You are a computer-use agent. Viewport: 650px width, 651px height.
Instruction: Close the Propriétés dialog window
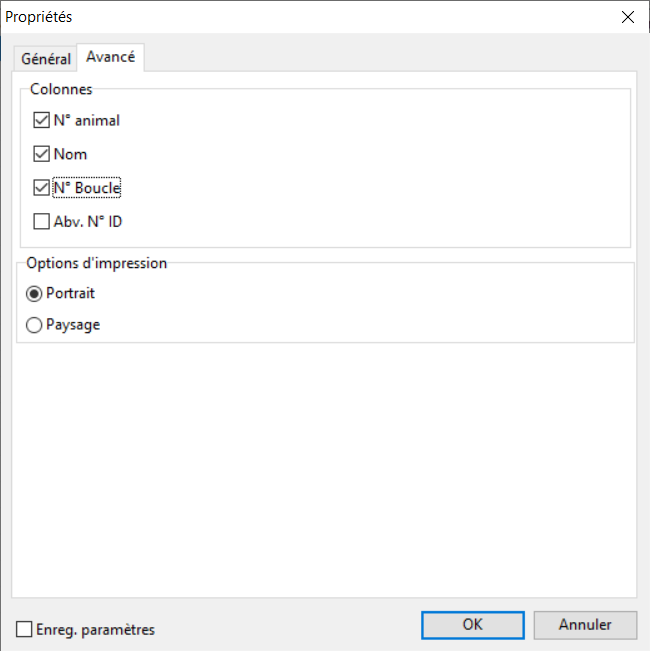click(627, 17)
